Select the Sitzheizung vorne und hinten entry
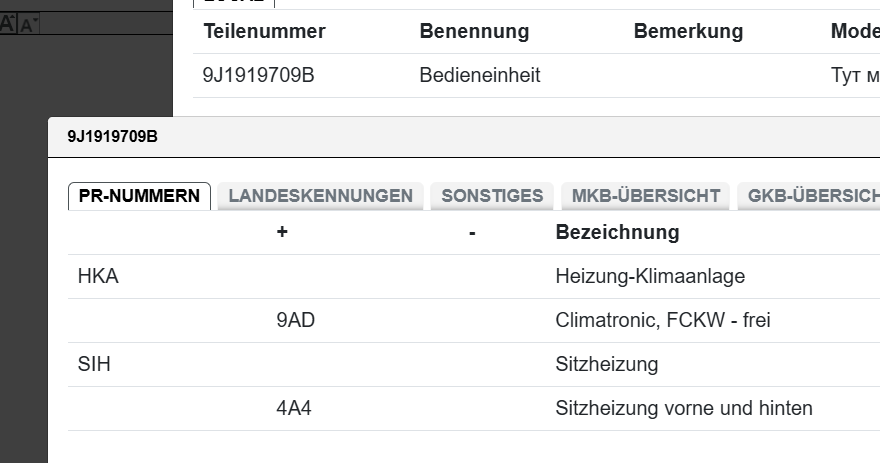Screen dimensions: 880x463 coord(684,408)
